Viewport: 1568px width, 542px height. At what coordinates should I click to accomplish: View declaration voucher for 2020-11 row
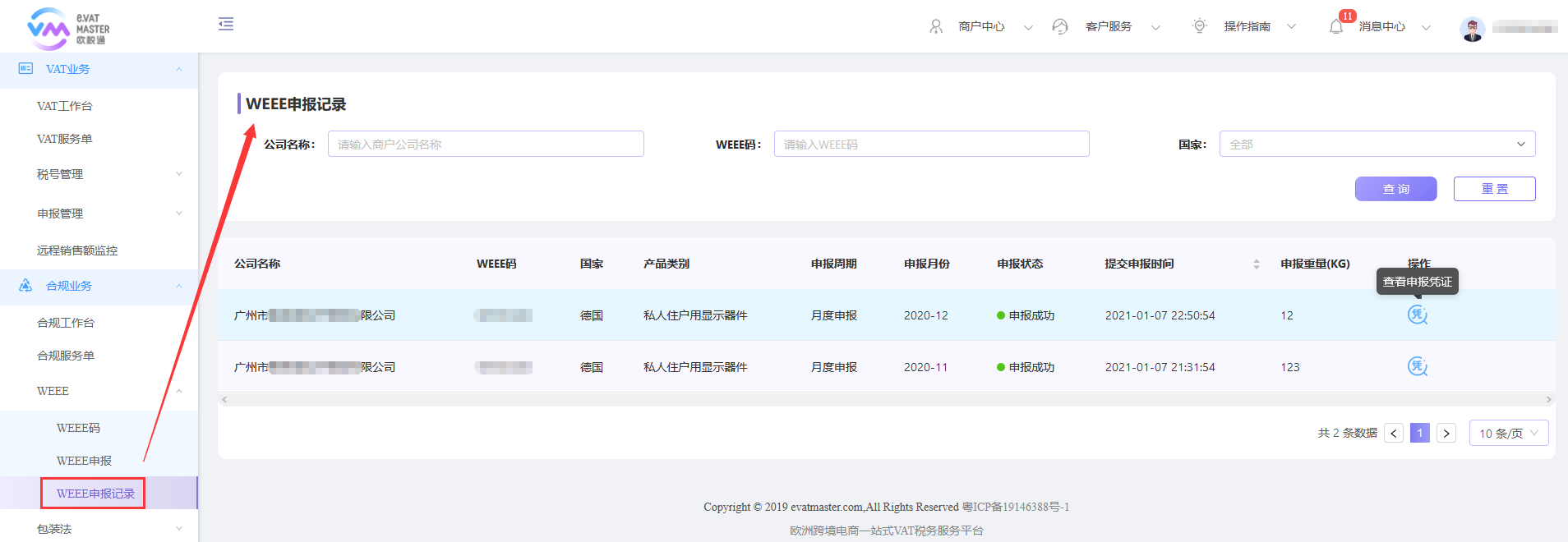click(x=1418, y=367)
